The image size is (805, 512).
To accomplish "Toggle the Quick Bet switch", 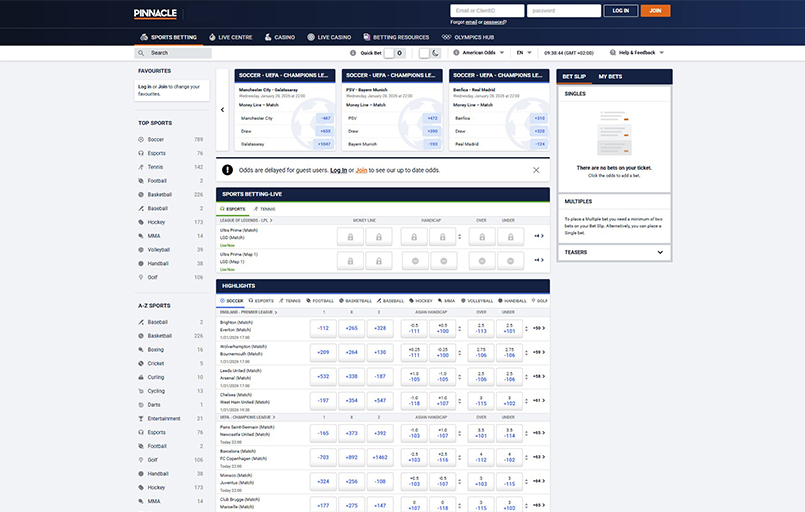I will pos(394,53).
